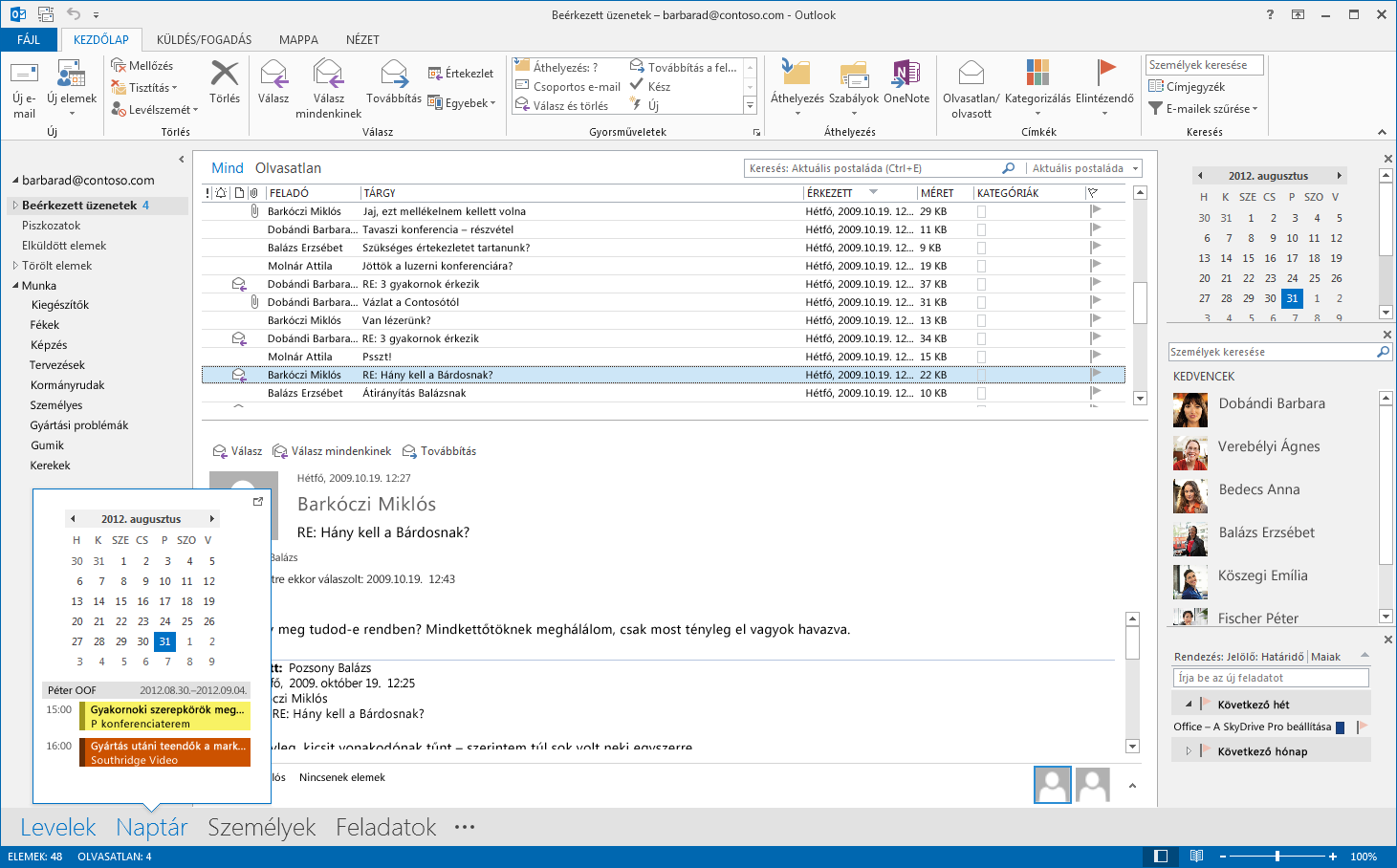This screenshot has height=868, width=1397.
Task: Click the Írja be az új feladatot field
Action: click(1271, 678)
